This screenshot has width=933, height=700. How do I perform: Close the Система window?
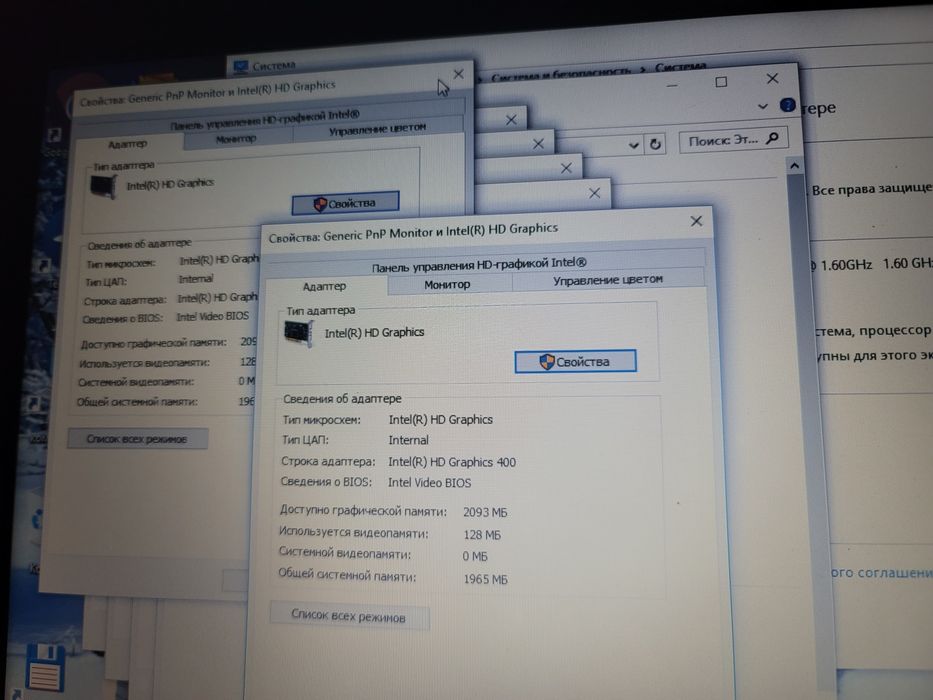772,79
